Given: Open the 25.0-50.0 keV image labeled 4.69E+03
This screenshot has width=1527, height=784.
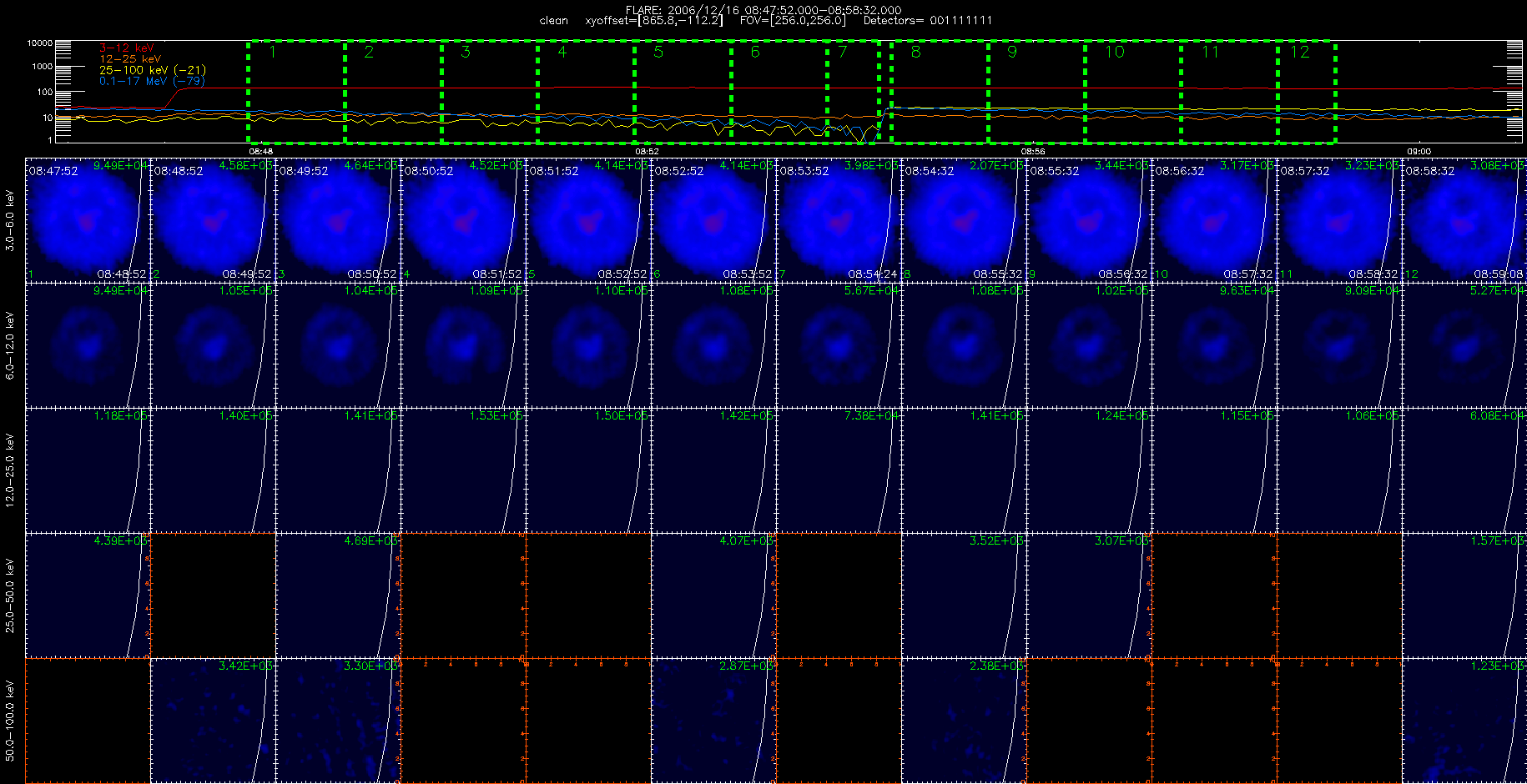Looking at the screenshot, I should point(338,595).
